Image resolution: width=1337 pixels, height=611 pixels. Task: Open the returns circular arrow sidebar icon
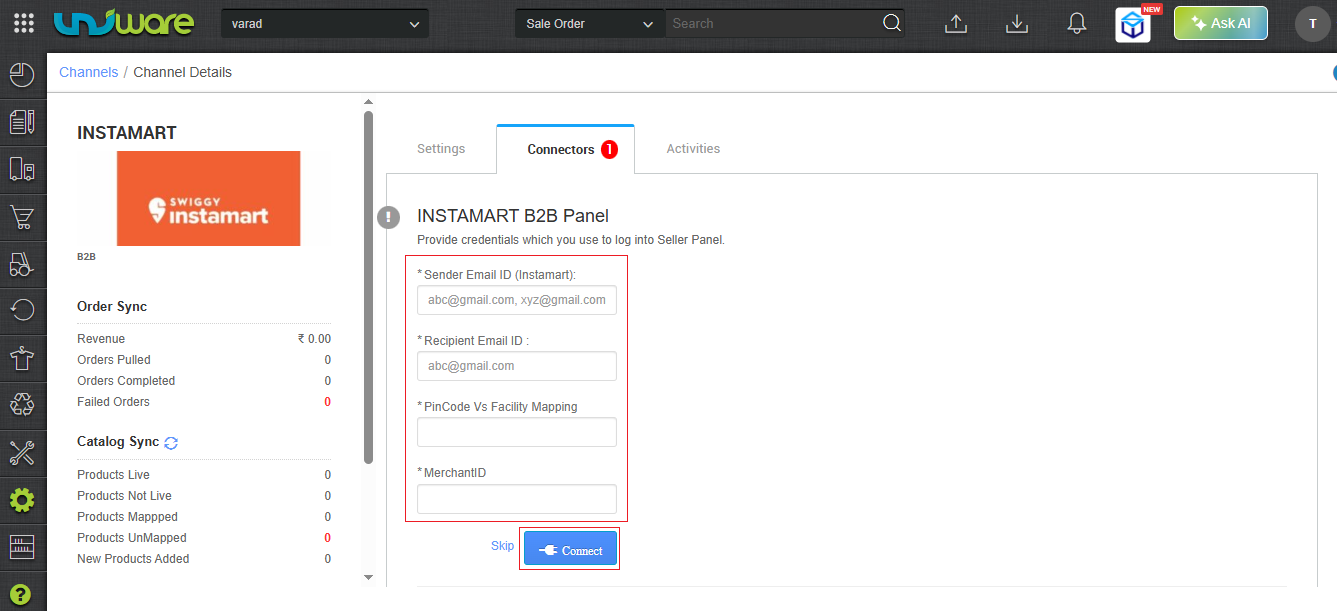point(22,310)
